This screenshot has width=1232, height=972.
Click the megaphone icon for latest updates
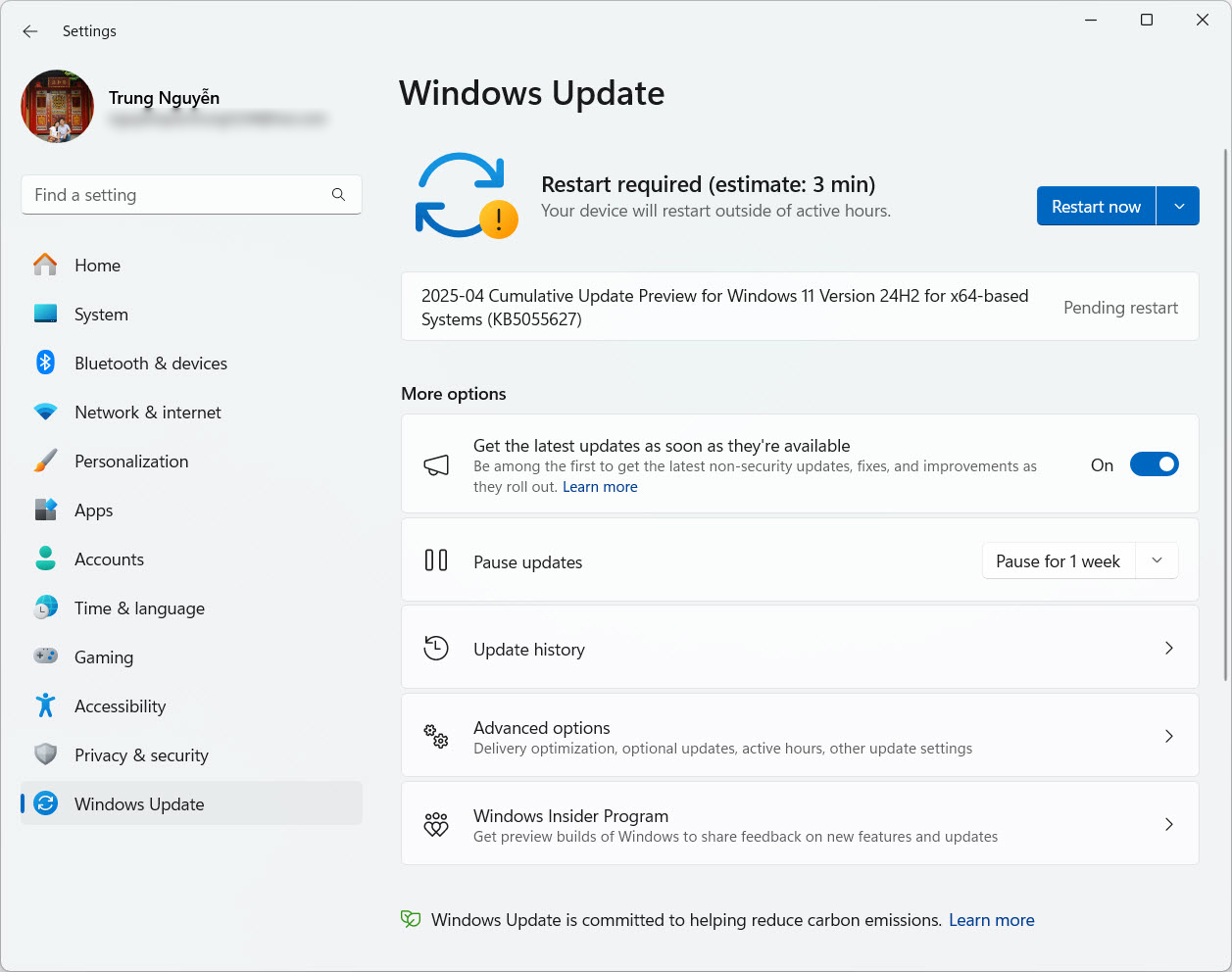point(436,464)
